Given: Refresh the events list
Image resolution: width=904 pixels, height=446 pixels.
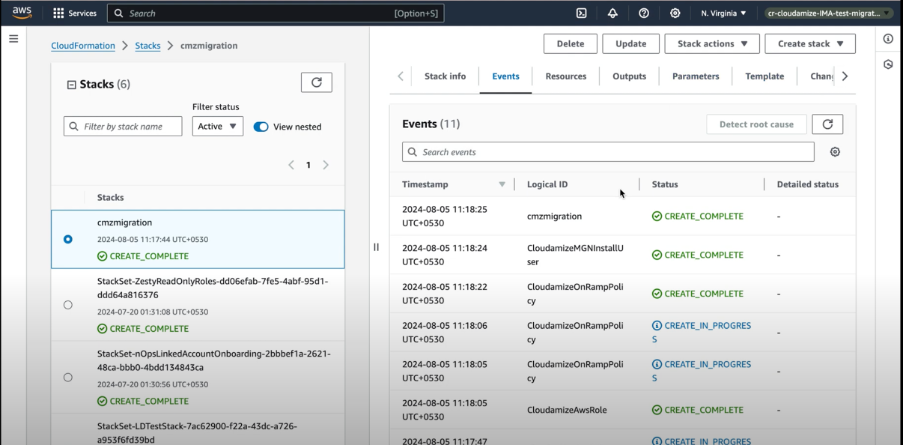Looking at the screenshot, I should [x=827, y=124].
